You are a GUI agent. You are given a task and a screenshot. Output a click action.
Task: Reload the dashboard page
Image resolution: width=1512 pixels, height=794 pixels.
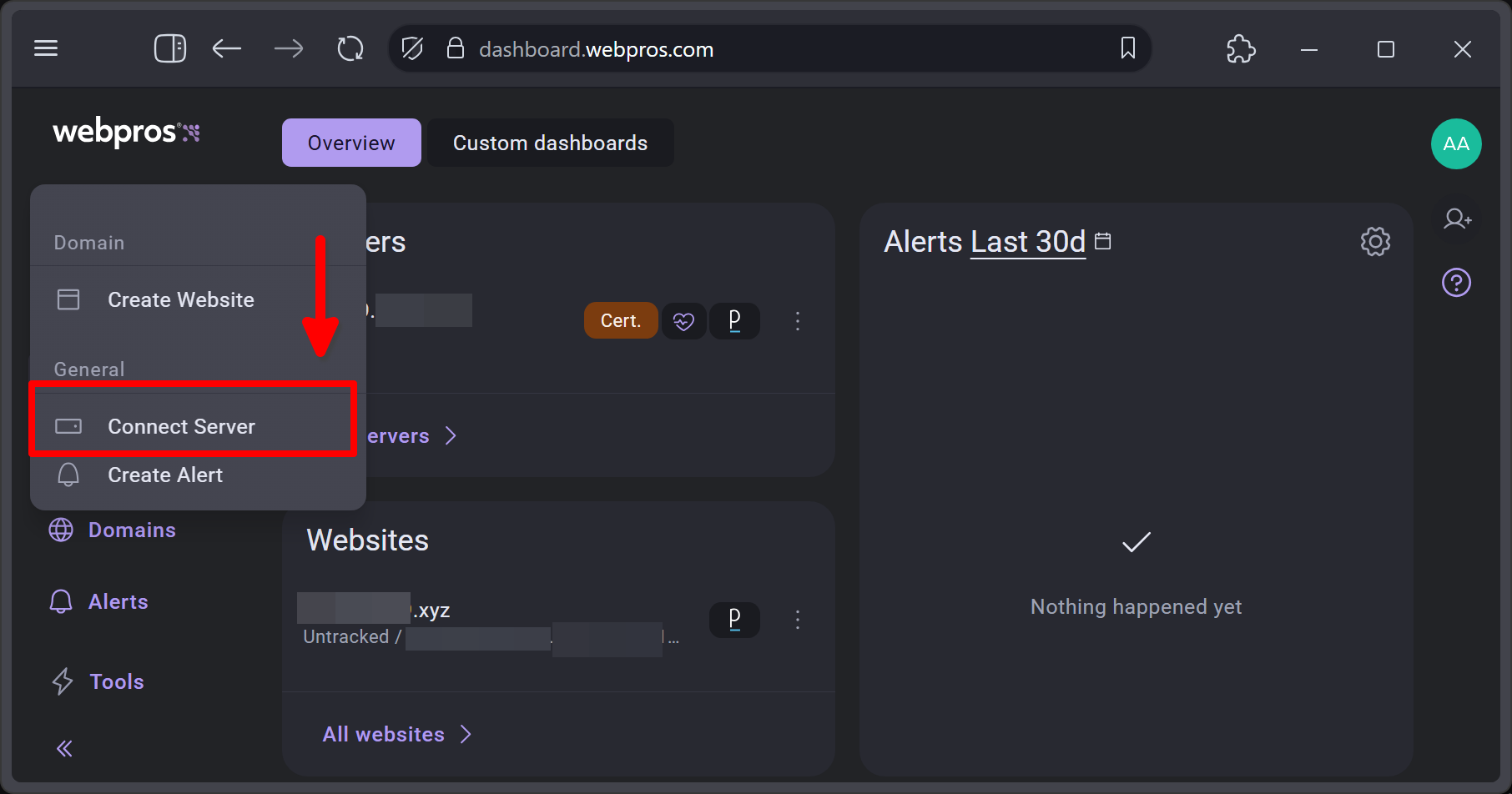[350, 48]
